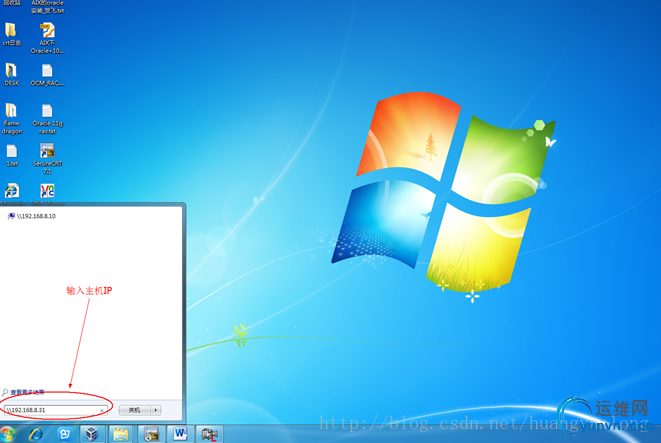661x443 pixels.
Task: Open the Sogou browser taskbar icon
Action: (x=64, y=434)
